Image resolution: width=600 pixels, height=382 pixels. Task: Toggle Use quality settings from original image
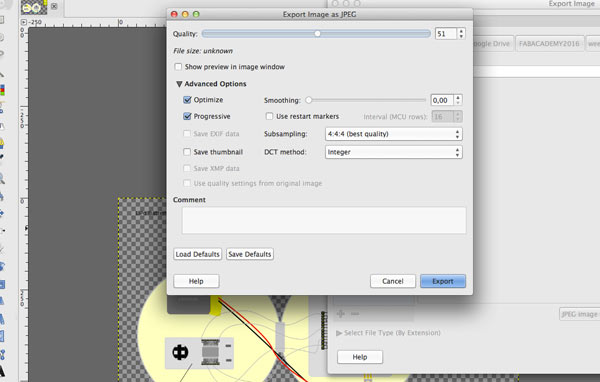[187, 183]
